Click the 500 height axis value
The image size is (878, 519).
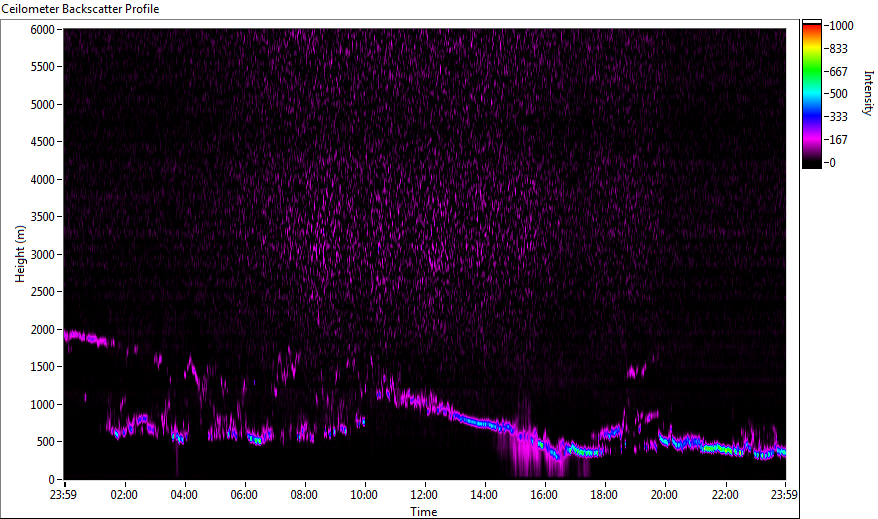coord(45,442)
